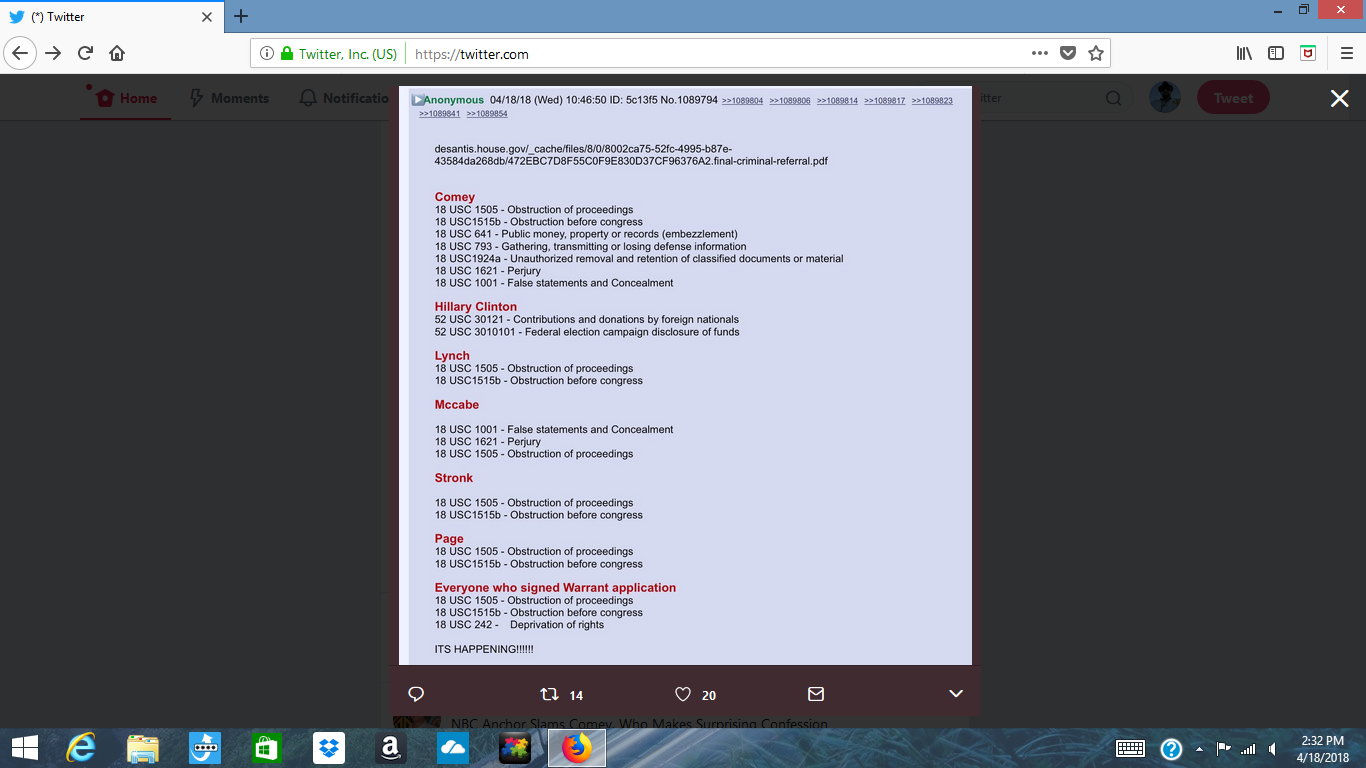Click the reply speech bubble icon
The width and height of the screenshot is (1366, 768).
(x=417, y=694)
